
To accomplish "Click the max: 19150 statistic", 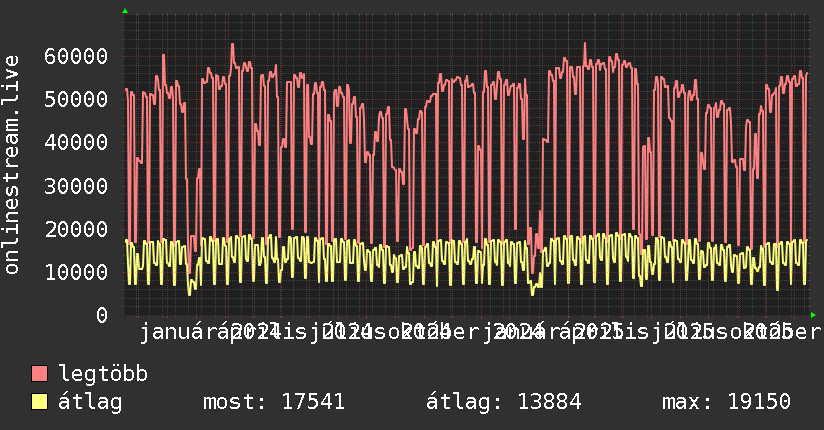I will coord(726,402).
